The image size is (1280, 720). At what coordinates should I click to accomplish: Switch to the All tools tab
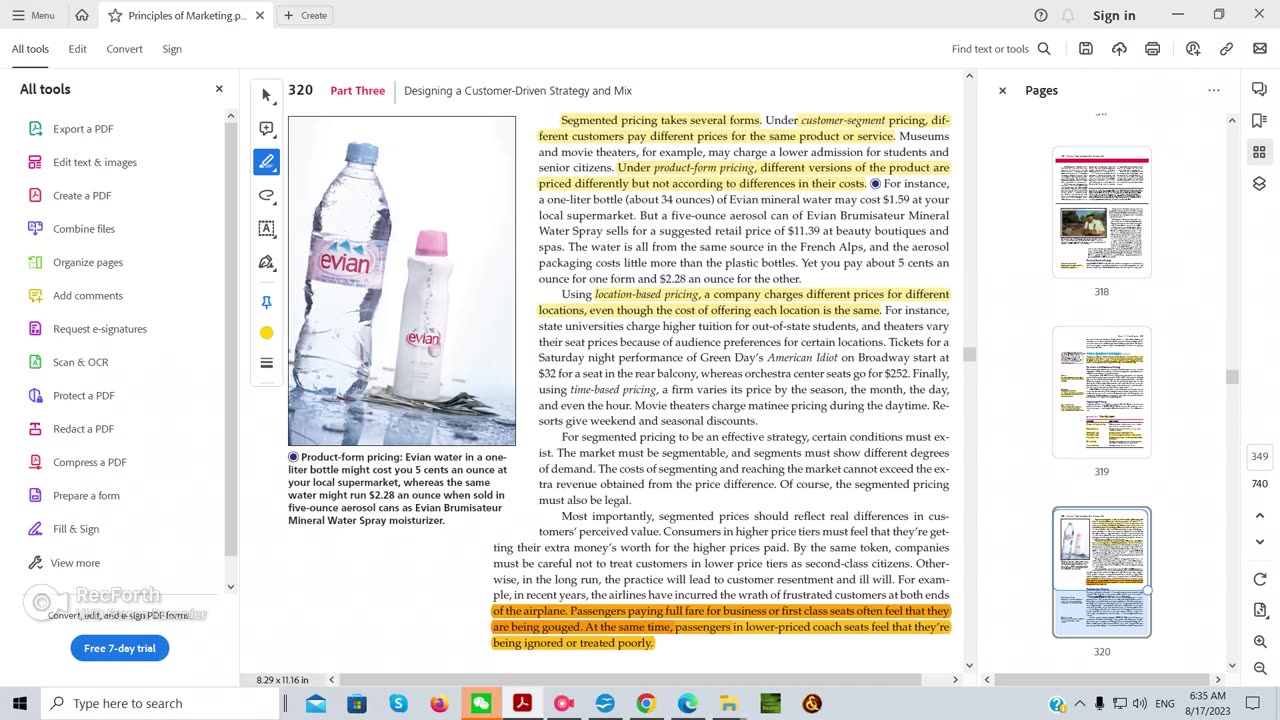[x=30, y=49]
